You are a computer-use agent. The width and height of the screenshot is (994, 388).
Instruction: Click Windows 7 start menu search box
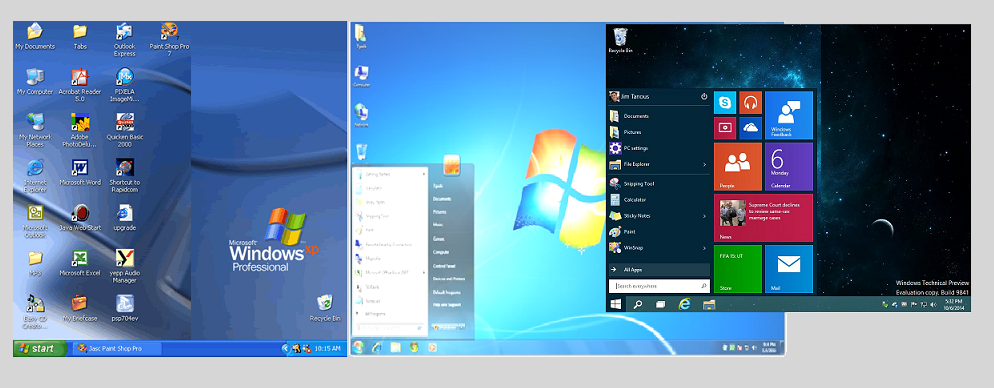tap(390, 328)
